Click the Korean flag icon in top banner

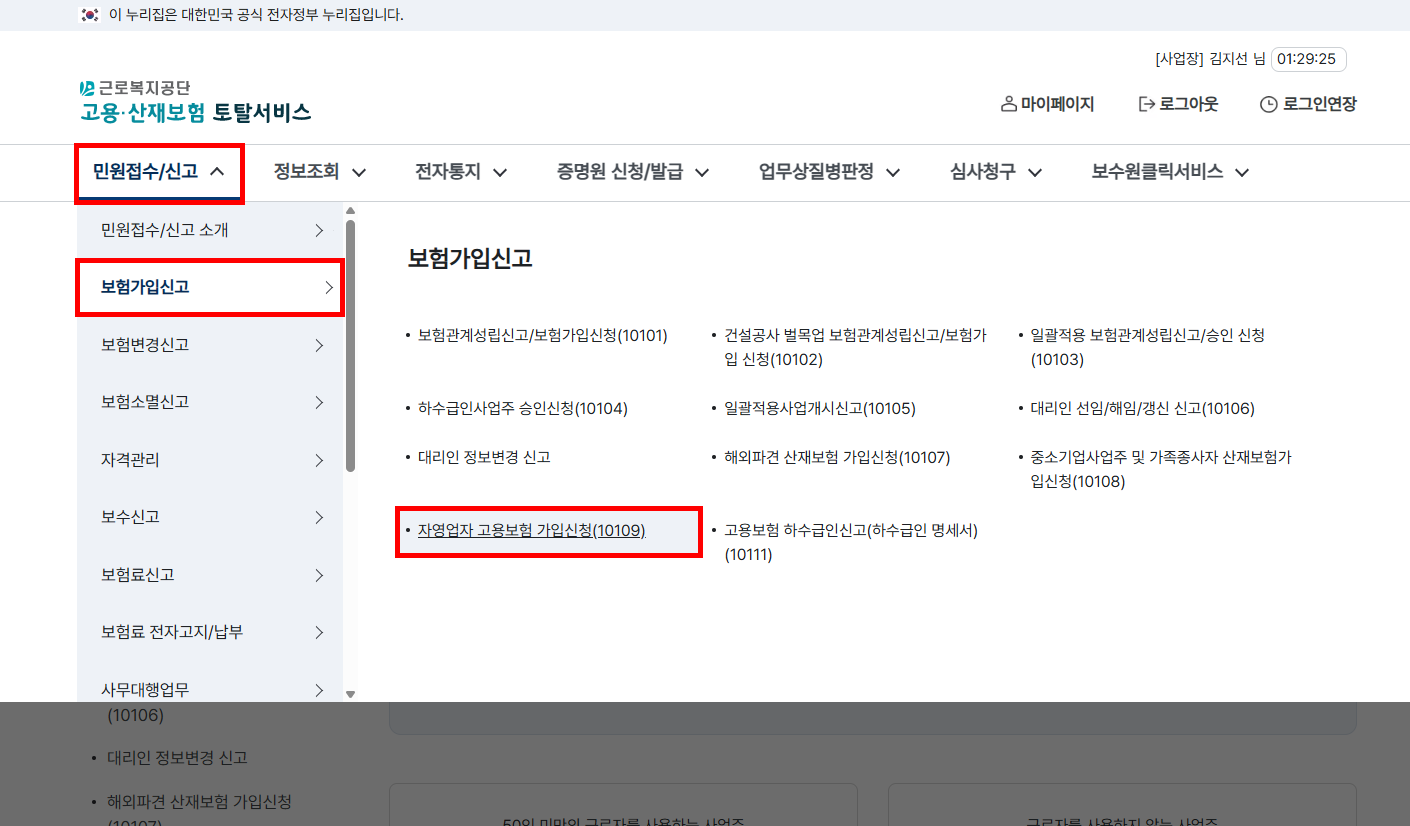90,15
